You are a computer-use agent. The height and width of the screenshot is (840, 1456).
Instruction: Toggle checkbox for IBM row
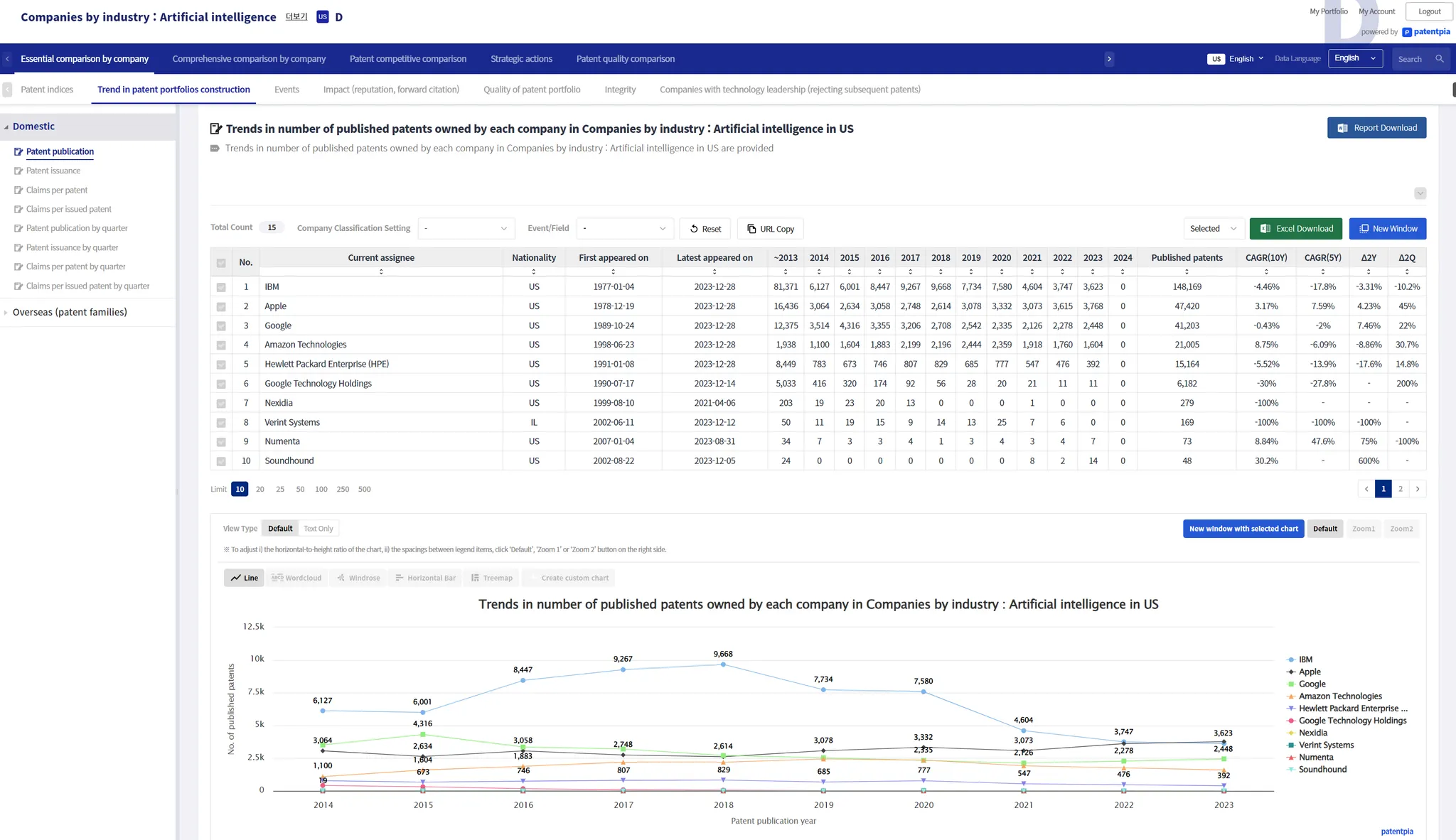[221, 287]
